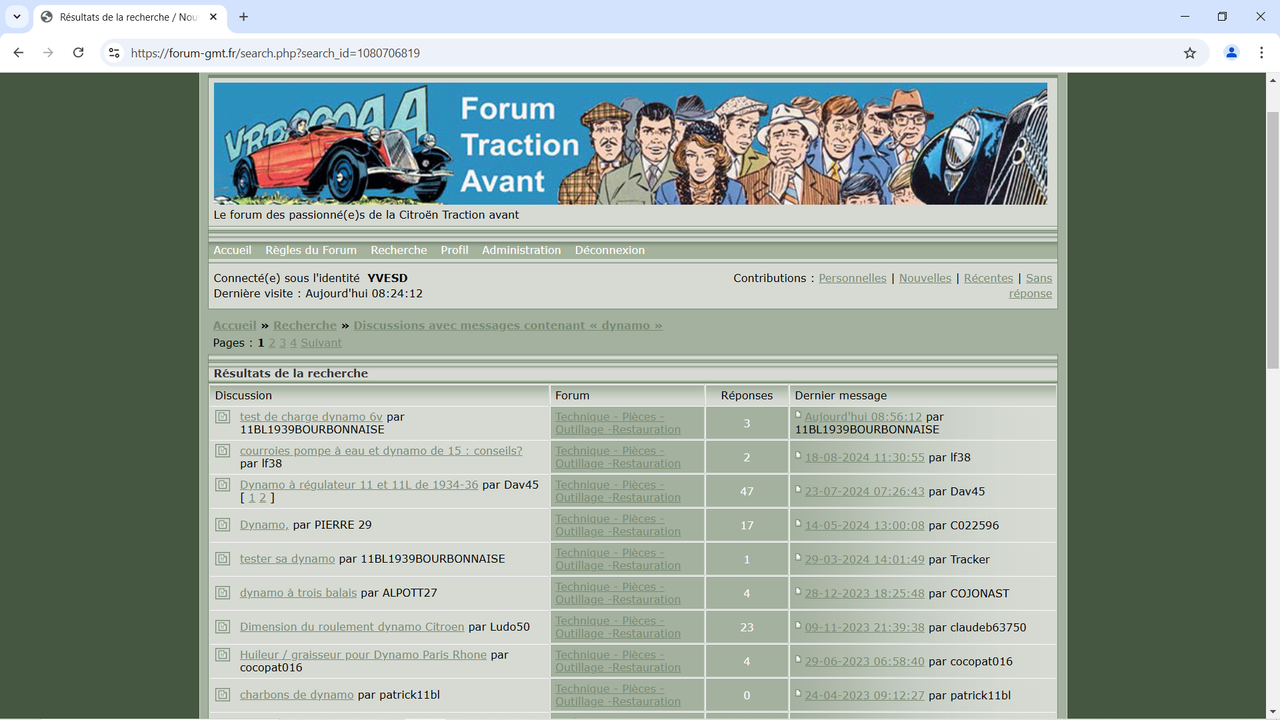The image size is (1280, 720).
Task: Click the topic icon beside Huileur / graisseur
Action: coord(222,655)
